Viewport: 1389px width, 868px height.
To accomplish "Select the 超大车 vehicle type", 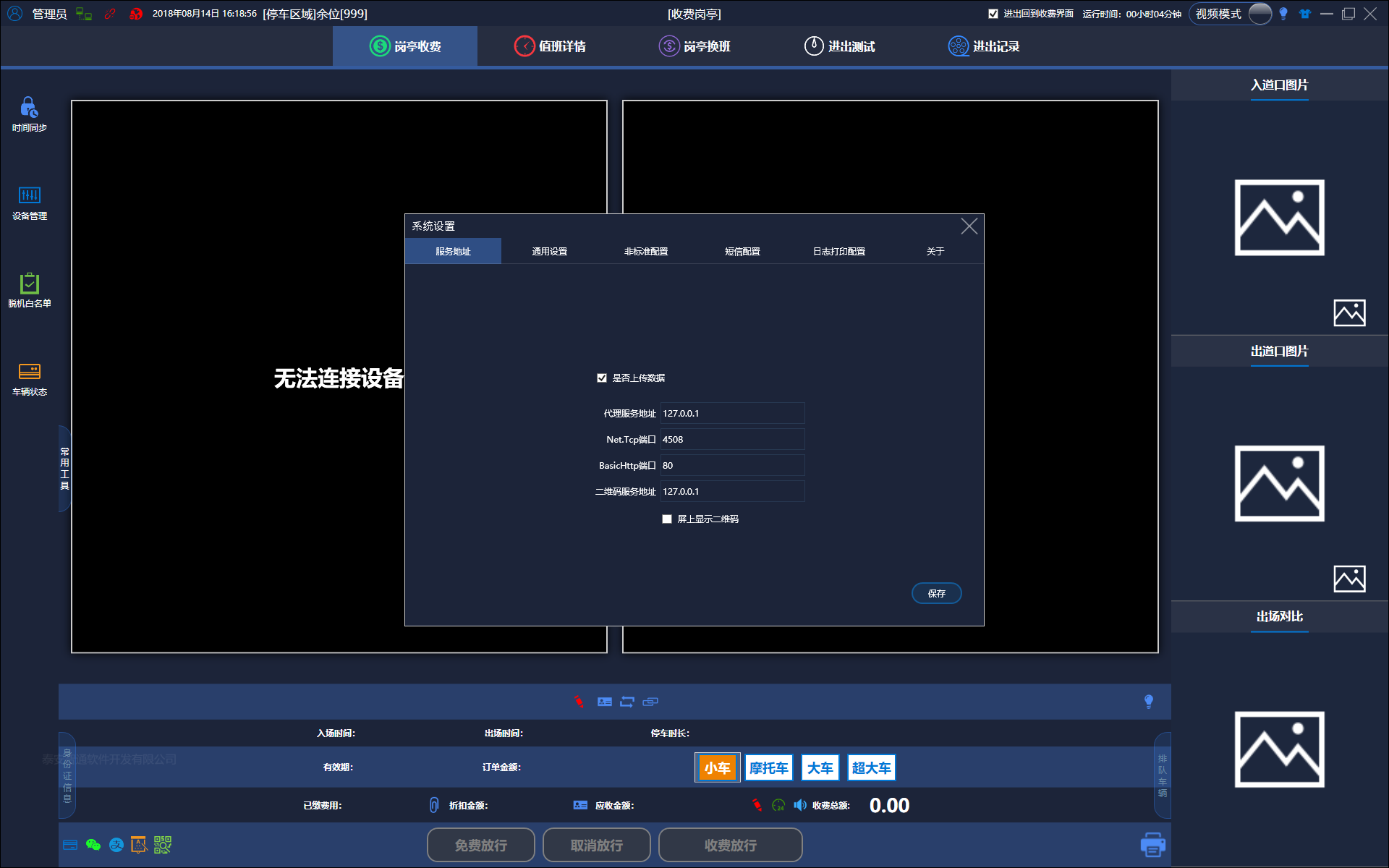I will coord(872,767).
